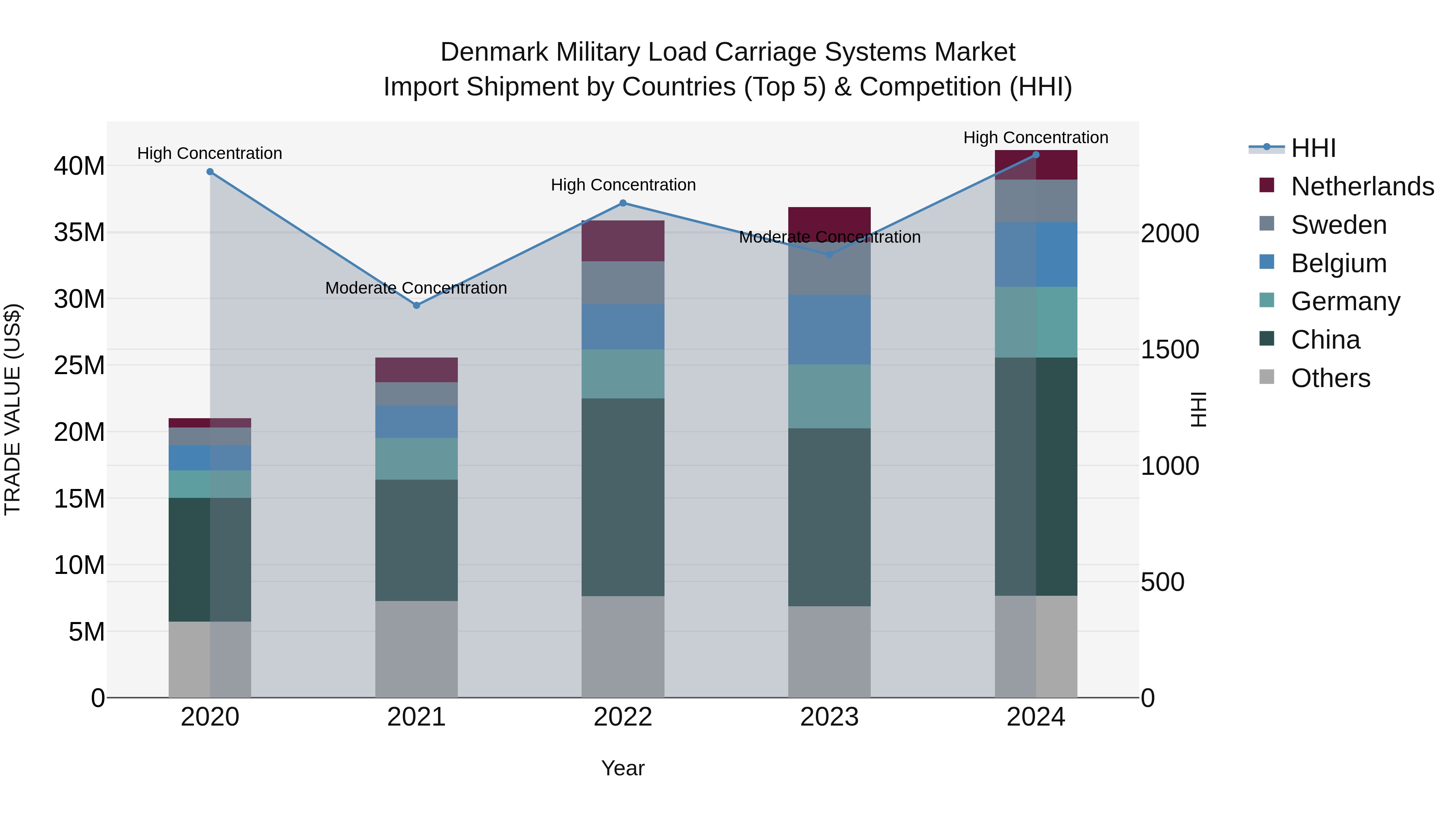The width and height of the screenshot is (1456, 819).
Task: Click the China segment in the 2022 bar
Action: tap(623, 497)
